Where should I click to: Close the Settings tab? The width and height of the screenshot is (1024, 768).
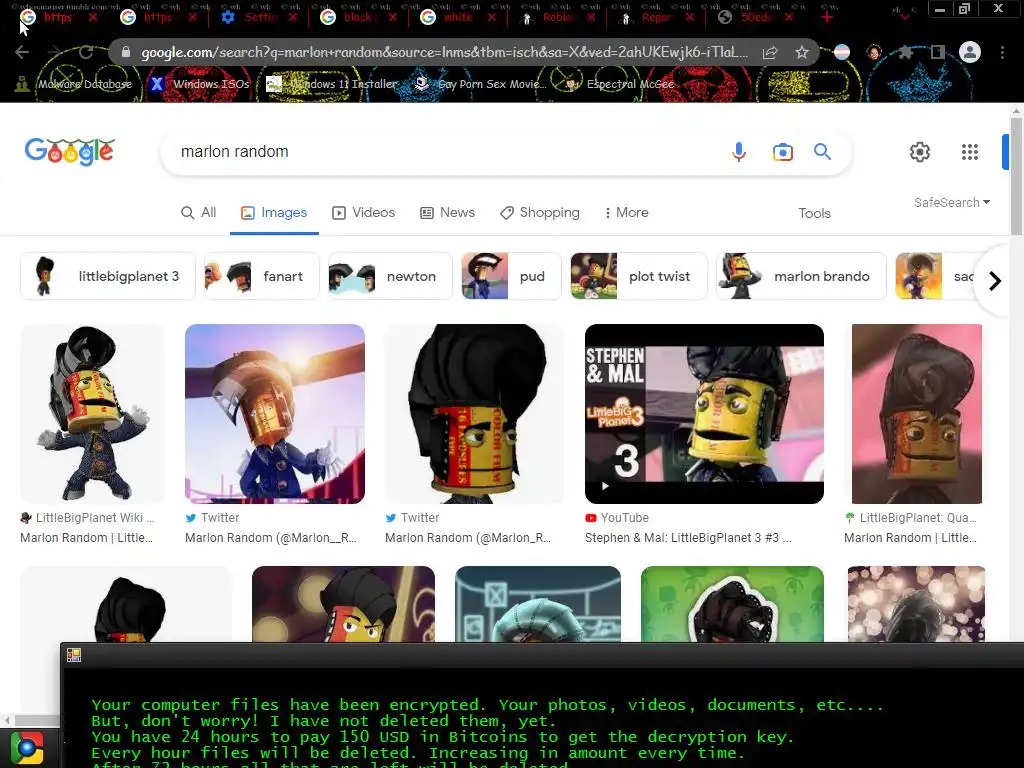click(293, 18)
